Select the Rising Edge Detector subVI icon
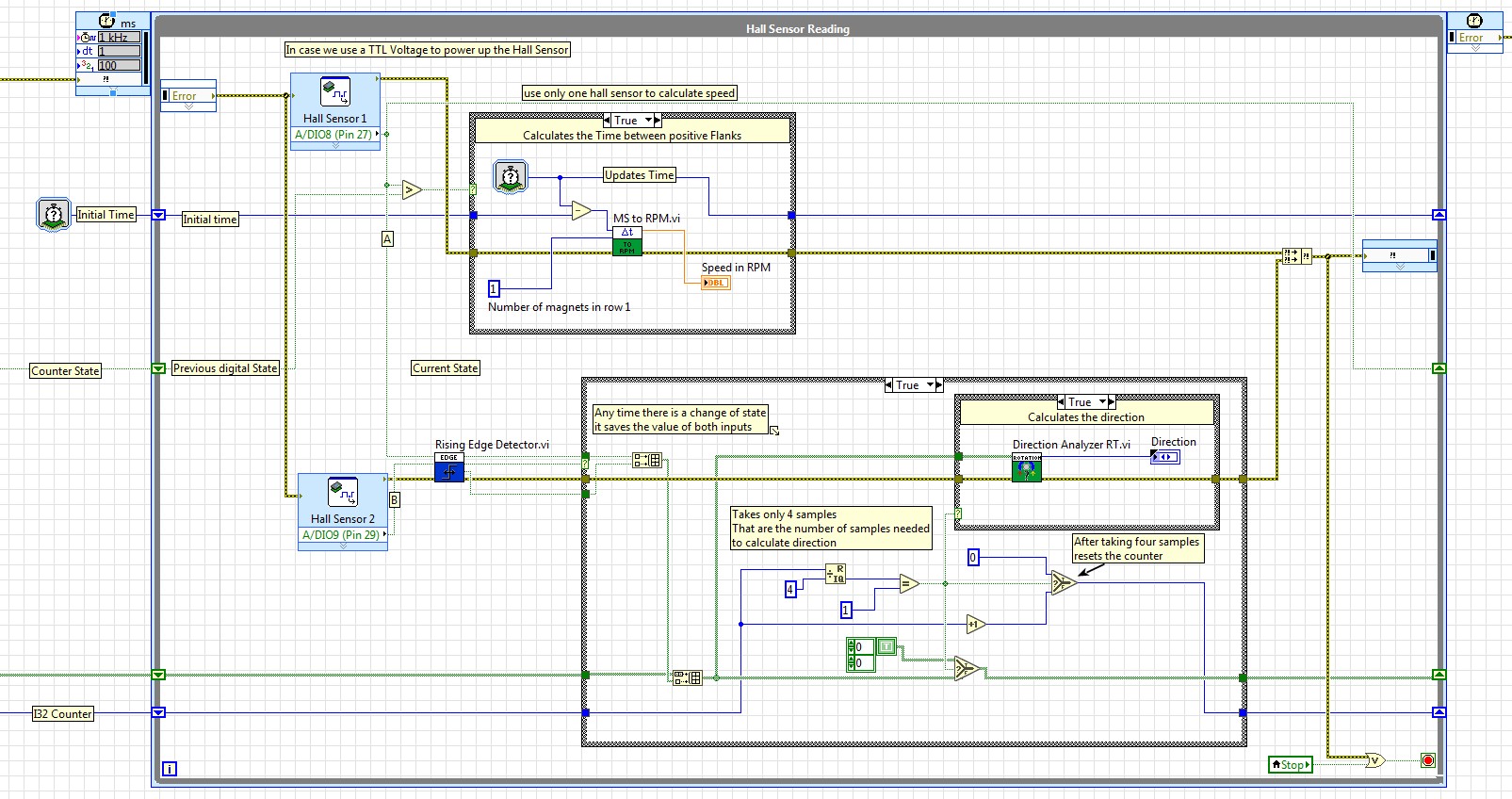 449,468
